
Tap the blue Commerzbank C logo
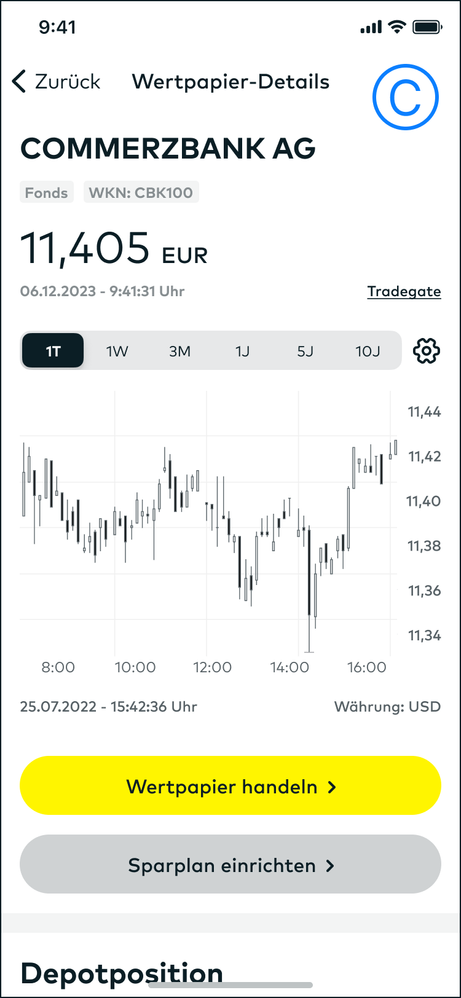(406, 96)
